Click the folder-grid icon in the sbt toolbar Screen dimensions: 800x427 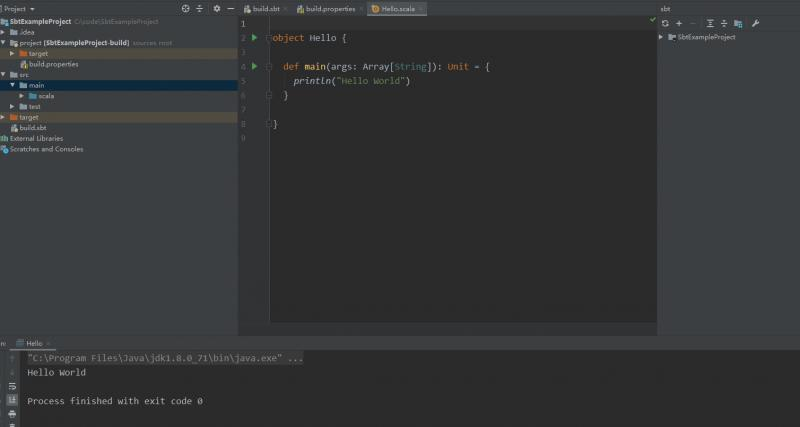pyautogui.click(x=738, y=23)
